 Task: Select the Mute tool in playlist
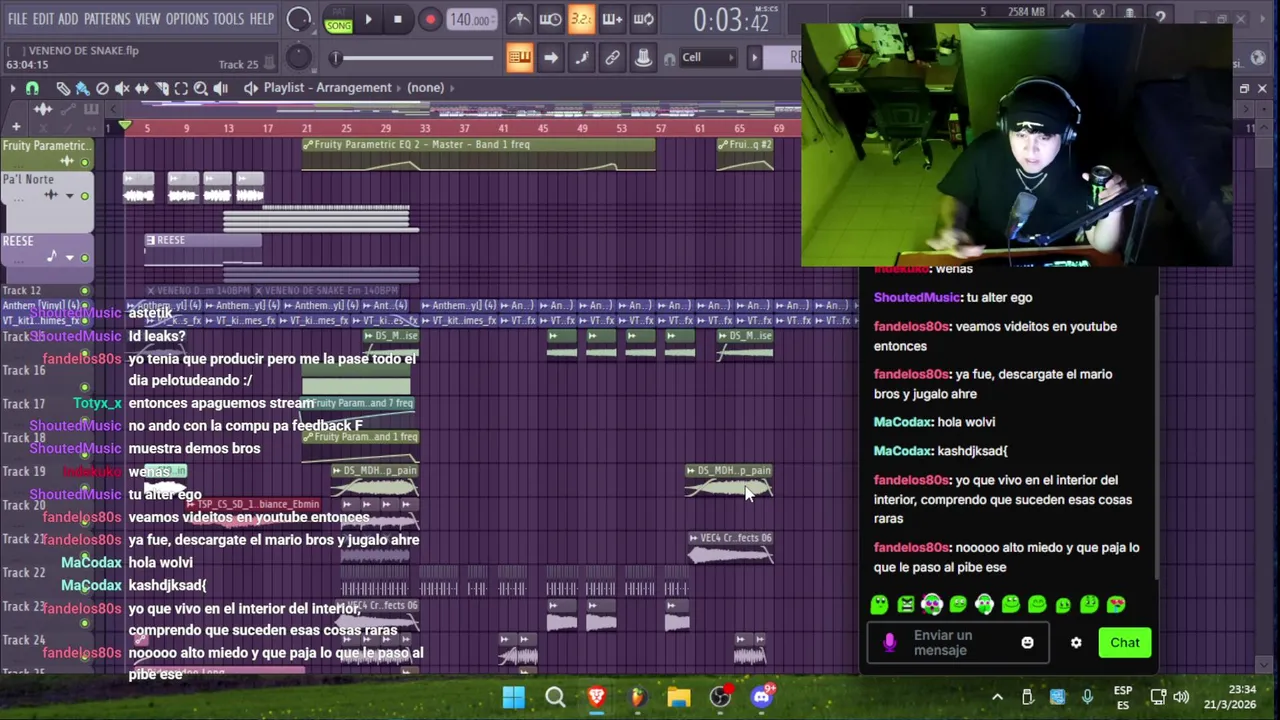(122, 88)
